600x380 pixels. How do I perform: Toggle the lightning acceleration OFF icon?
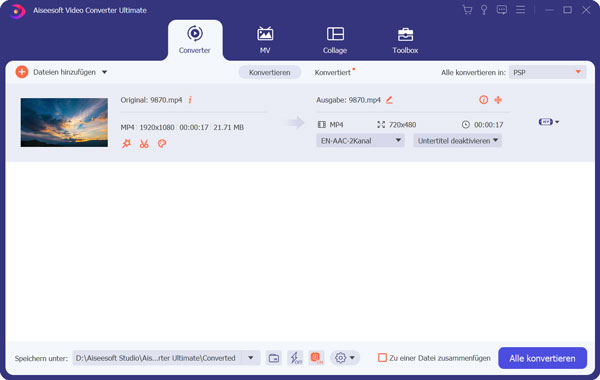tap(295, 358)
